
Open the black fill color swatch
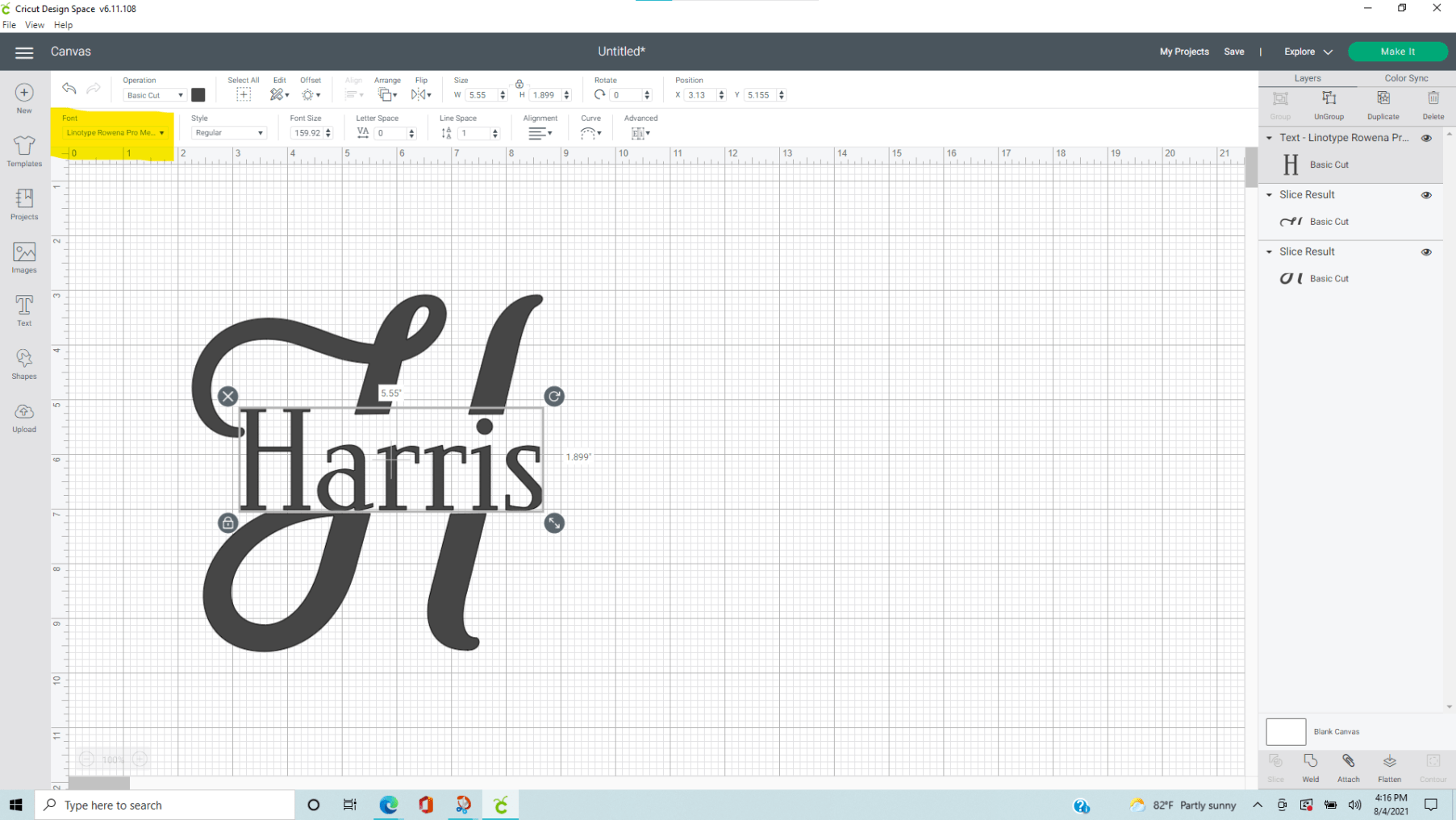(198, 94)
